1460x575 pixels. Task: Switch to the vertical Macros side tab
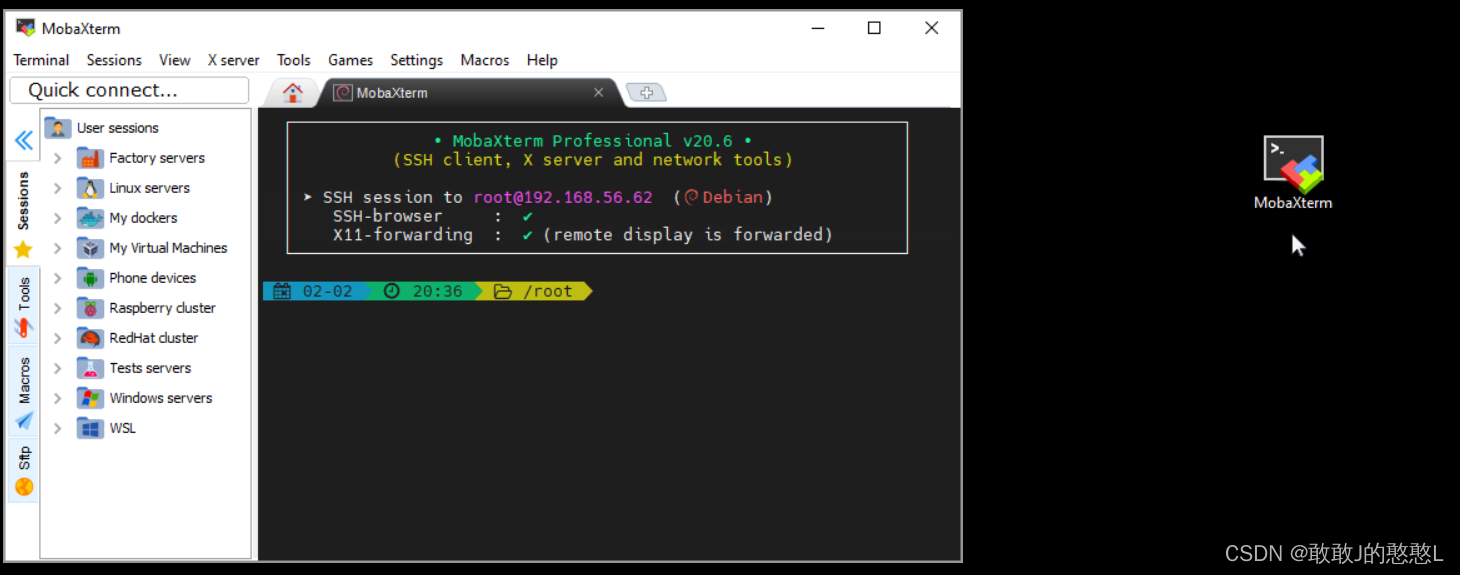23,391
